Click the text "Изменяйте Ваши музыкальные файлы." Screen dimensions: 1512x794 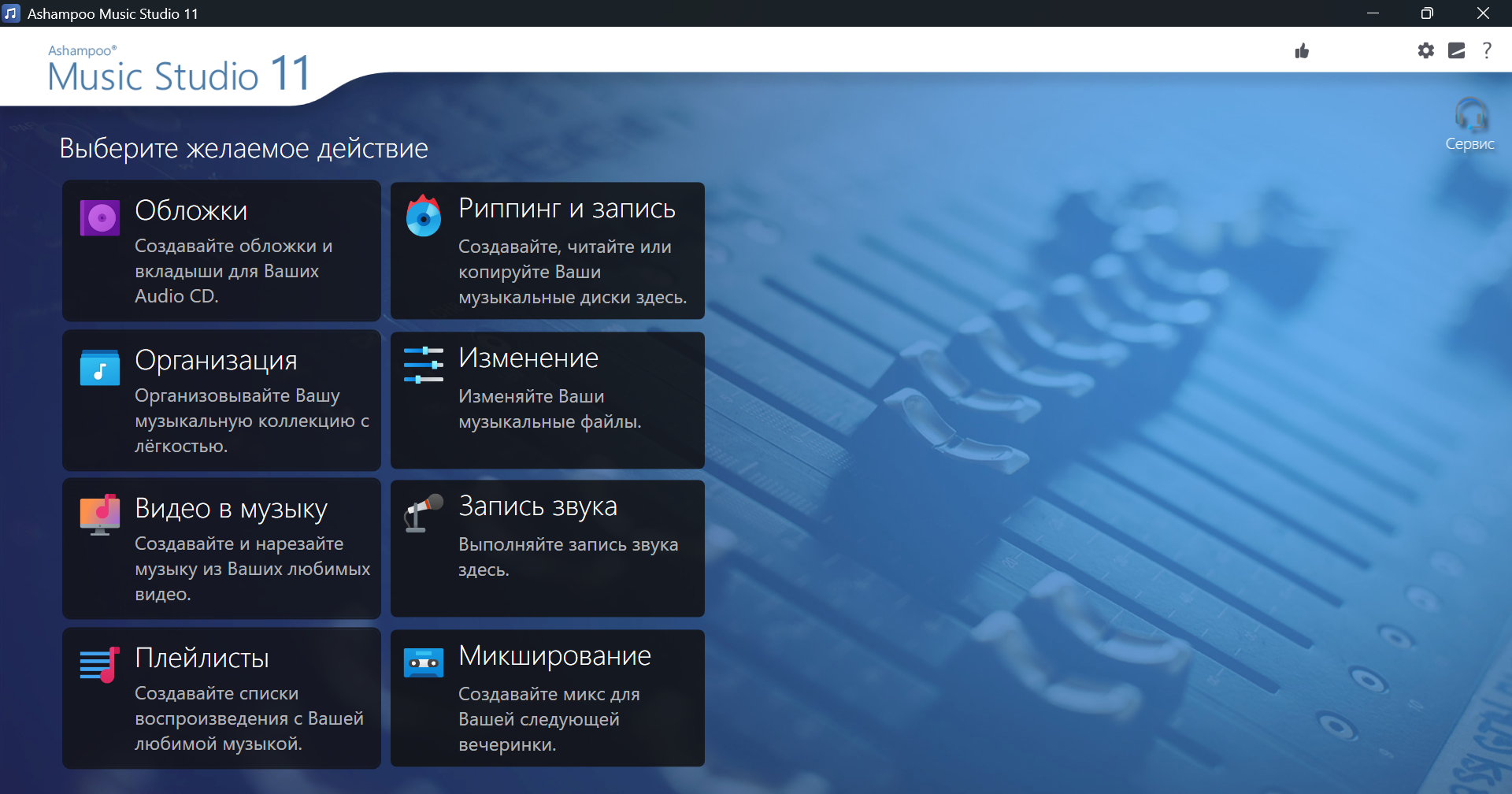[550, 409]
